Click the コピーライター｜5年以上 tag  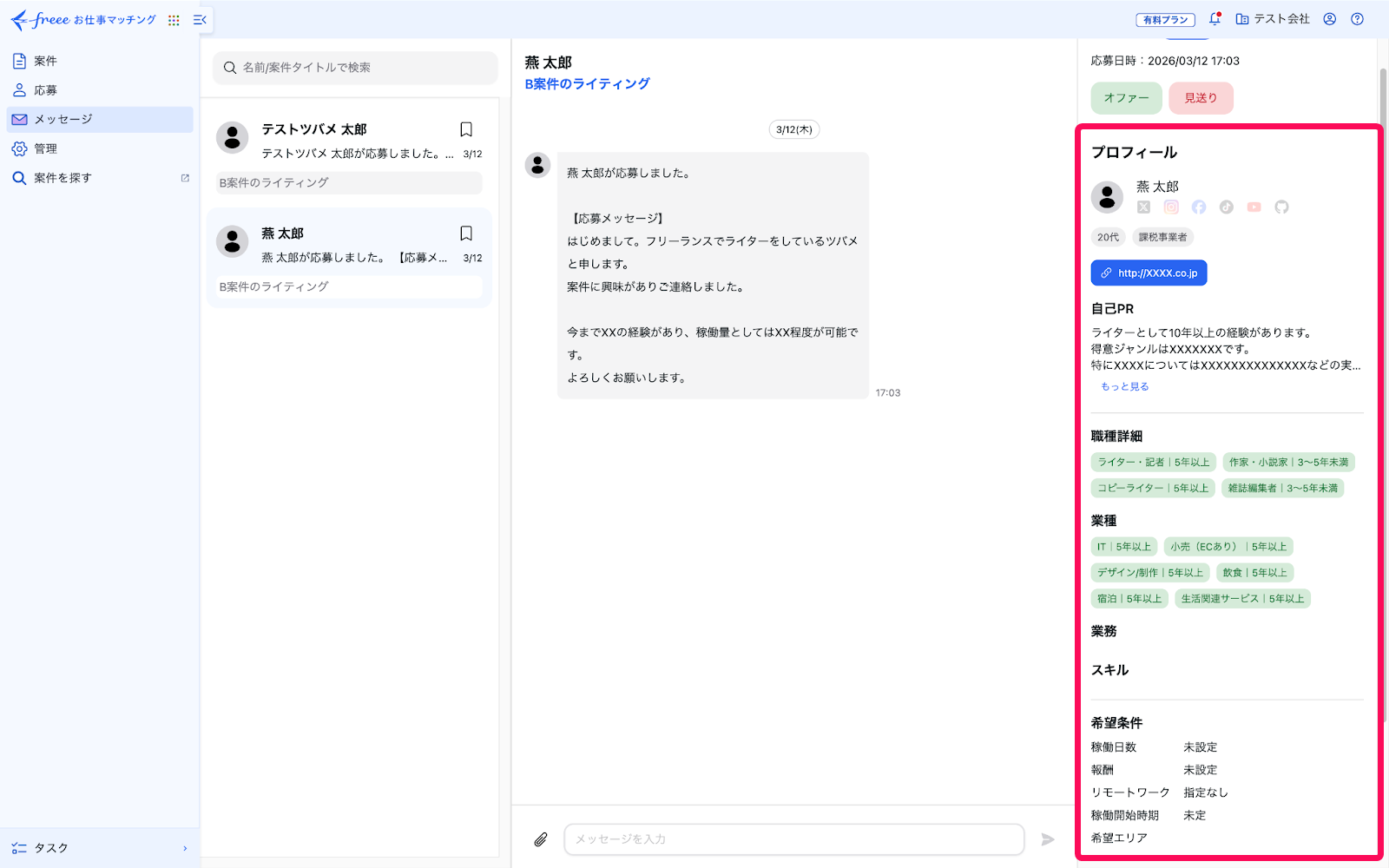pyautogui.click(x=1153, y=489)
